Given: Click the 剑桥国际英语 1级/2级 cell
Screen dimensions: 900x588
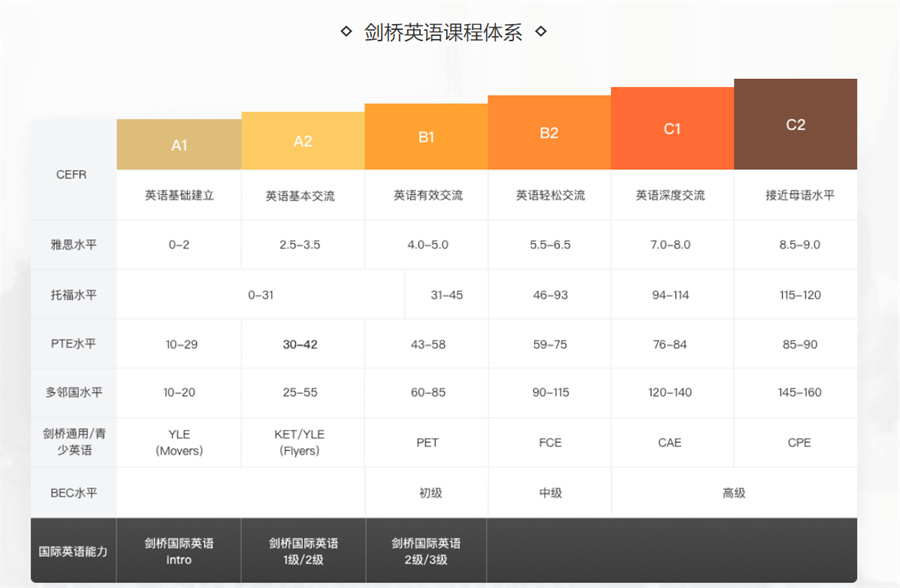Looking at the screenshot, I should pyautogui.click(x=303, y=551).
